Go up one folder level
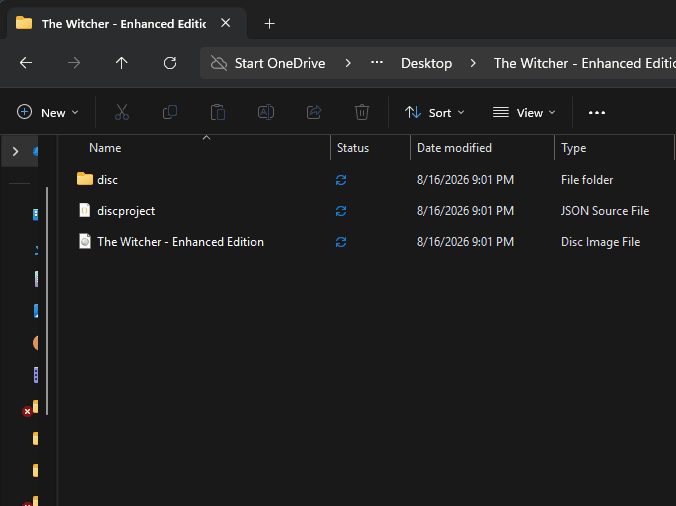The height and width of the screenshot is (506, 676). coord(122,63)
